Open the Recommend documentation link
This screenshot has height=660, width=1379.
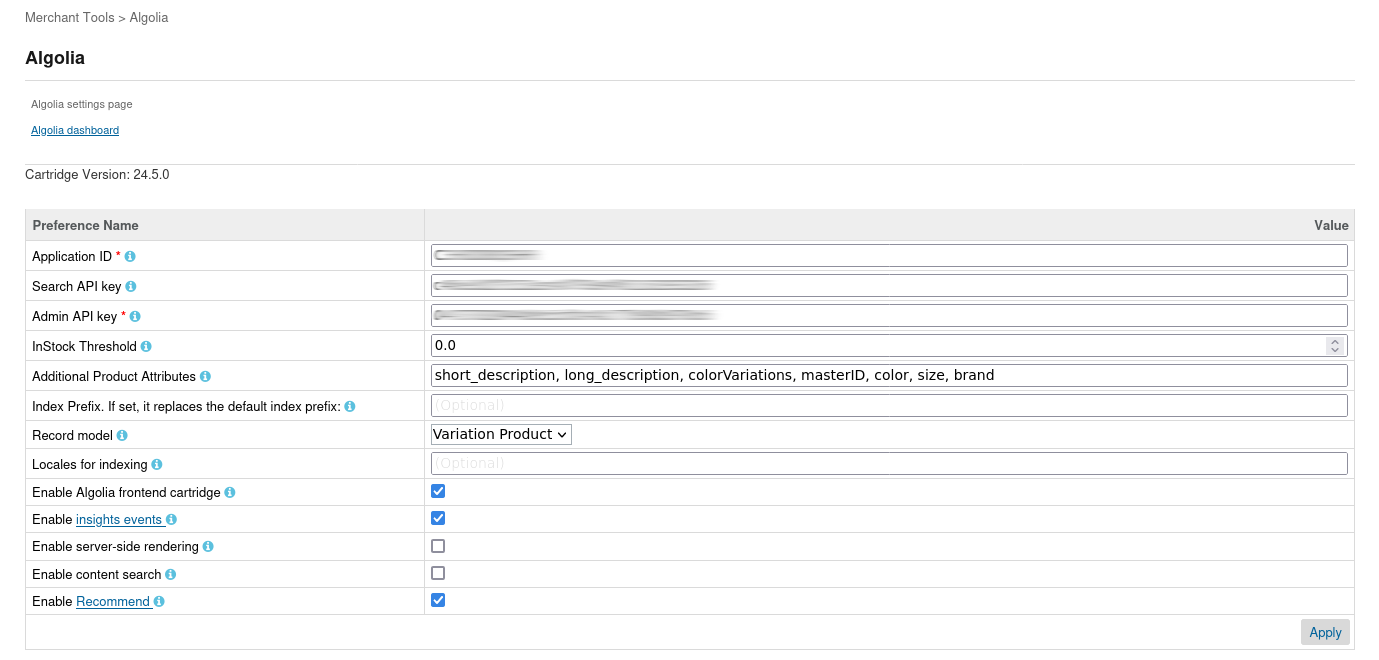[x=113, y=602]
